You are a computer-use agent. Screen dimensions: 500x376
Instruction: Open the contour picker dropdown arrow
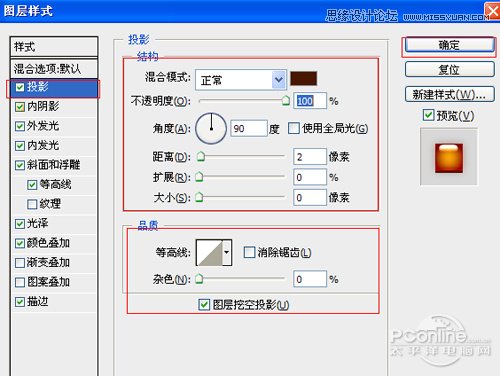227,252
